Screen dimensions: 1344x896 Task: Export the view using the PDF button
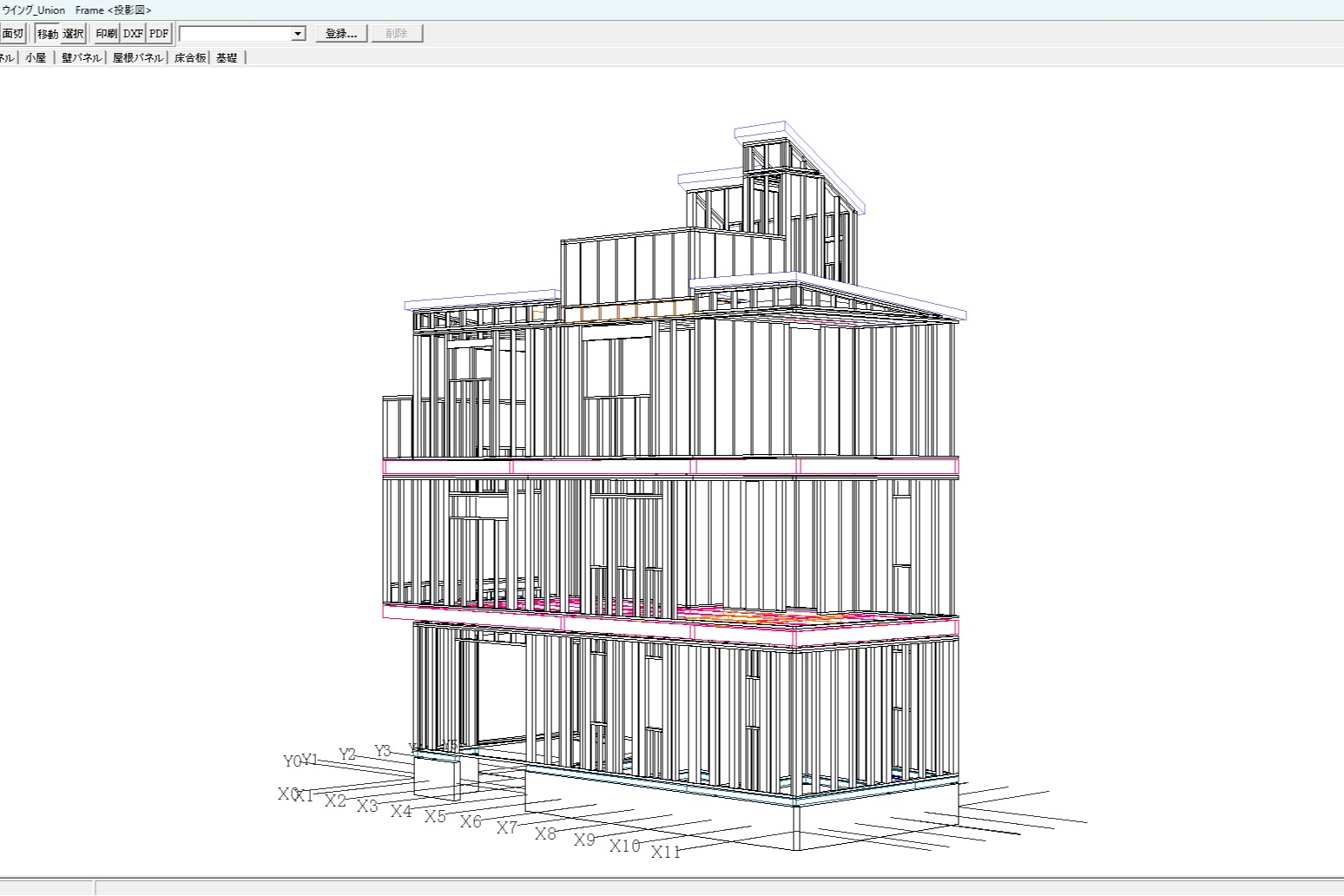click(x=159, y=34)
